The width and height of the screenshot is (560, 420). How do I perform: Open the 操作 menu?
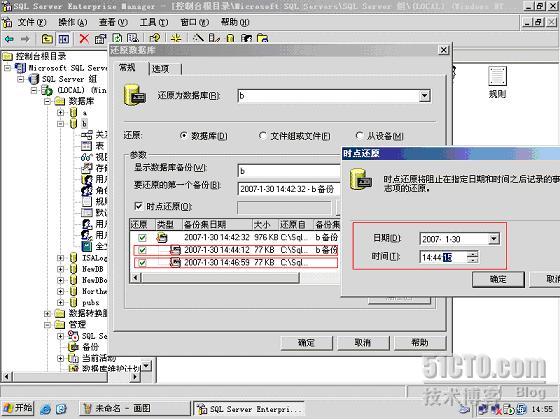73,22
